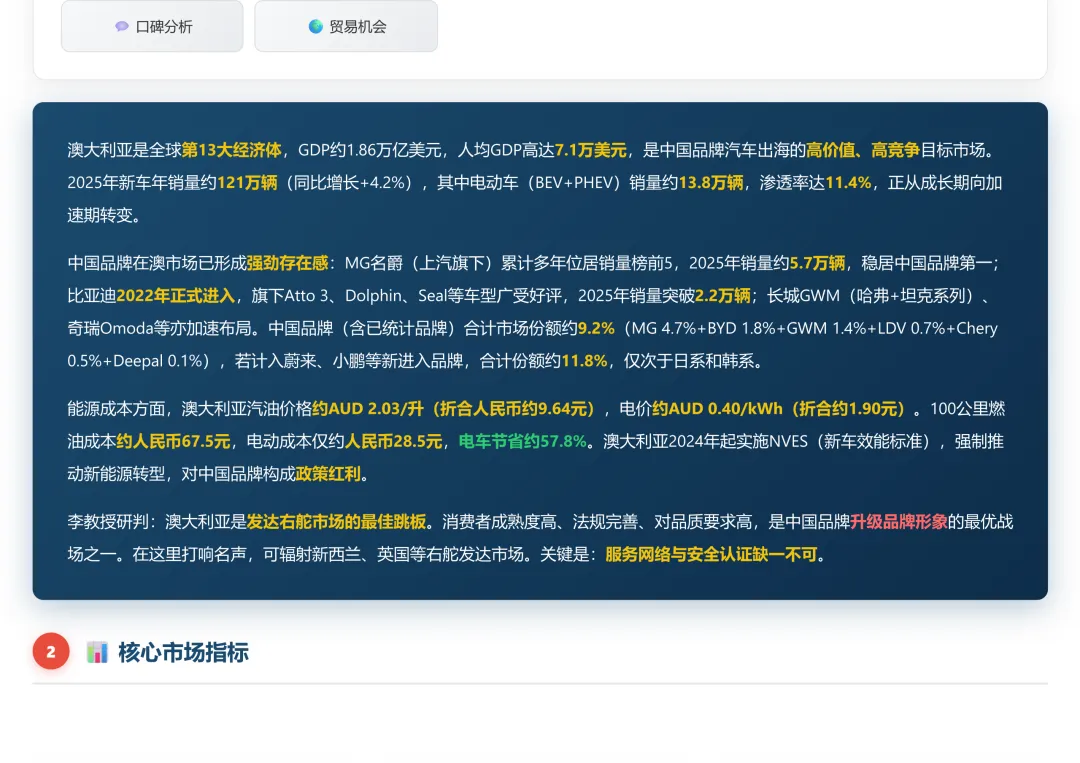The image size is (1080, 763).
Task: Click the bar chart icon beside 核心市场指标
Action: (x=97, y=652)
